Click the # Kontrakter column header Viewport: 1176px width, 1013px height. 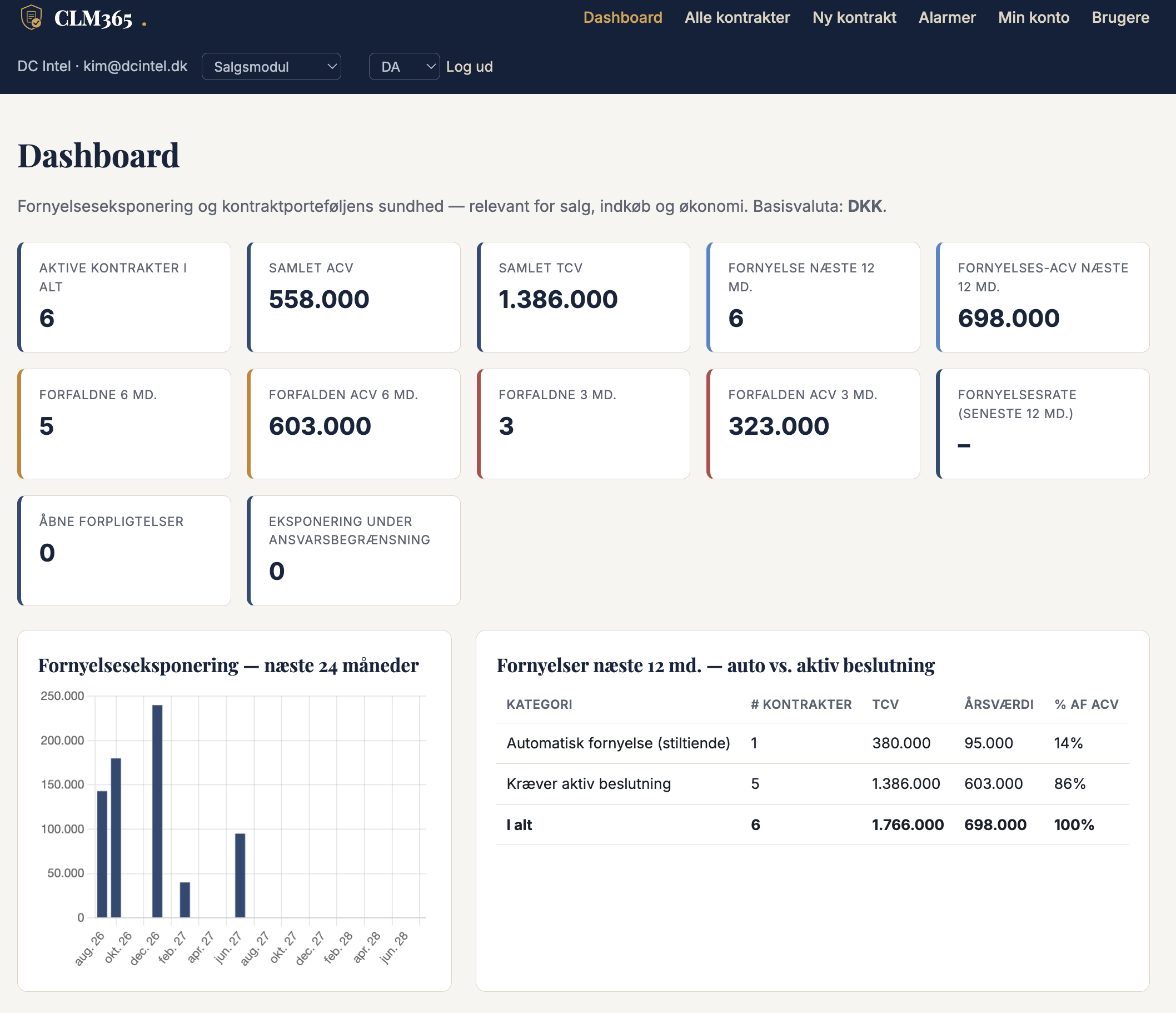(801, 704)
